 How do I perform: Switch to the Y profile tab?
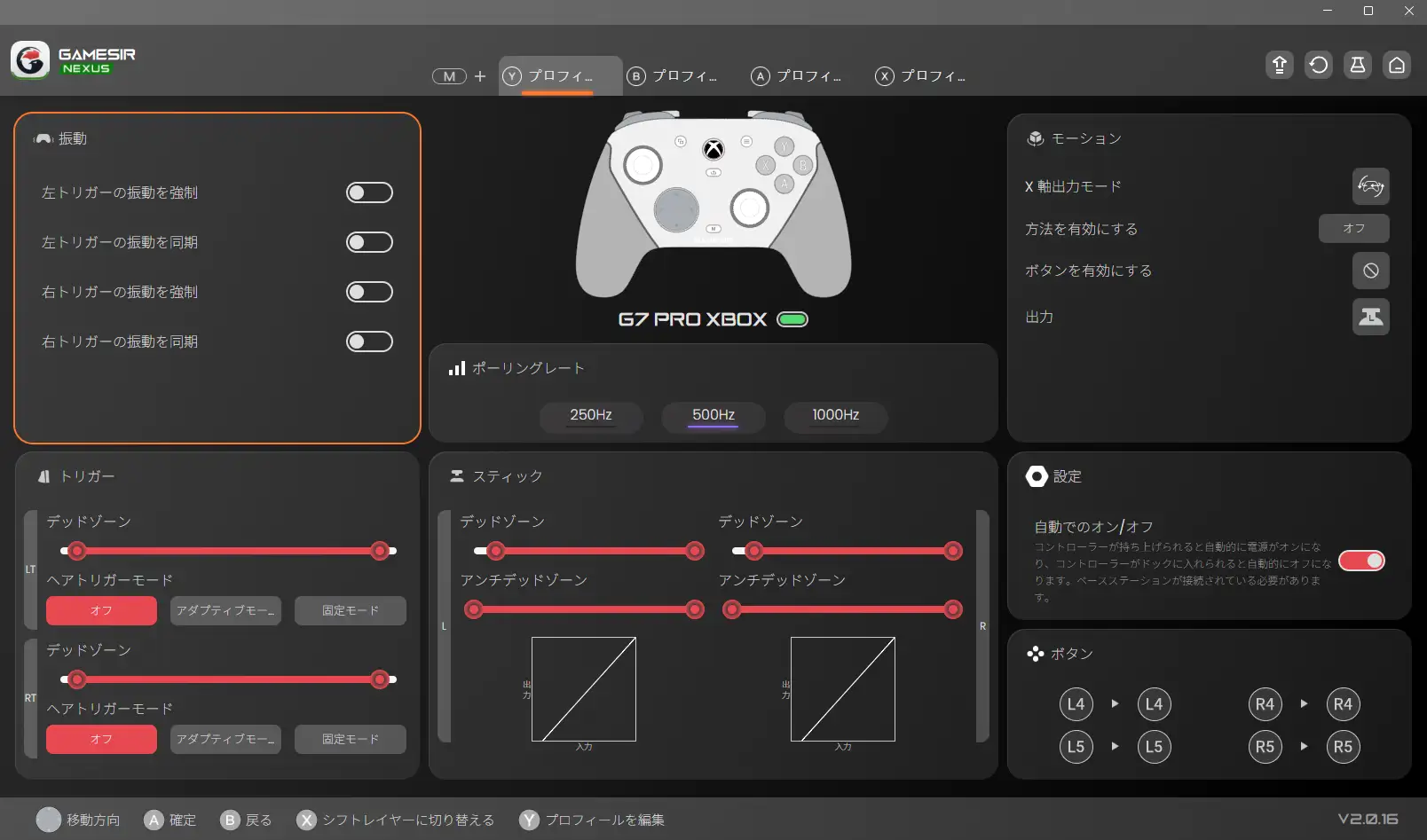point(560,76)
